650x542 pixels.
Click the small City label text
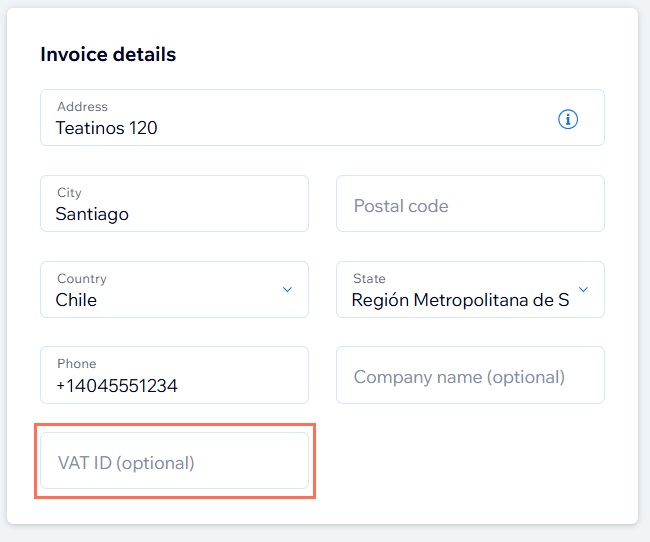point(69,193)
